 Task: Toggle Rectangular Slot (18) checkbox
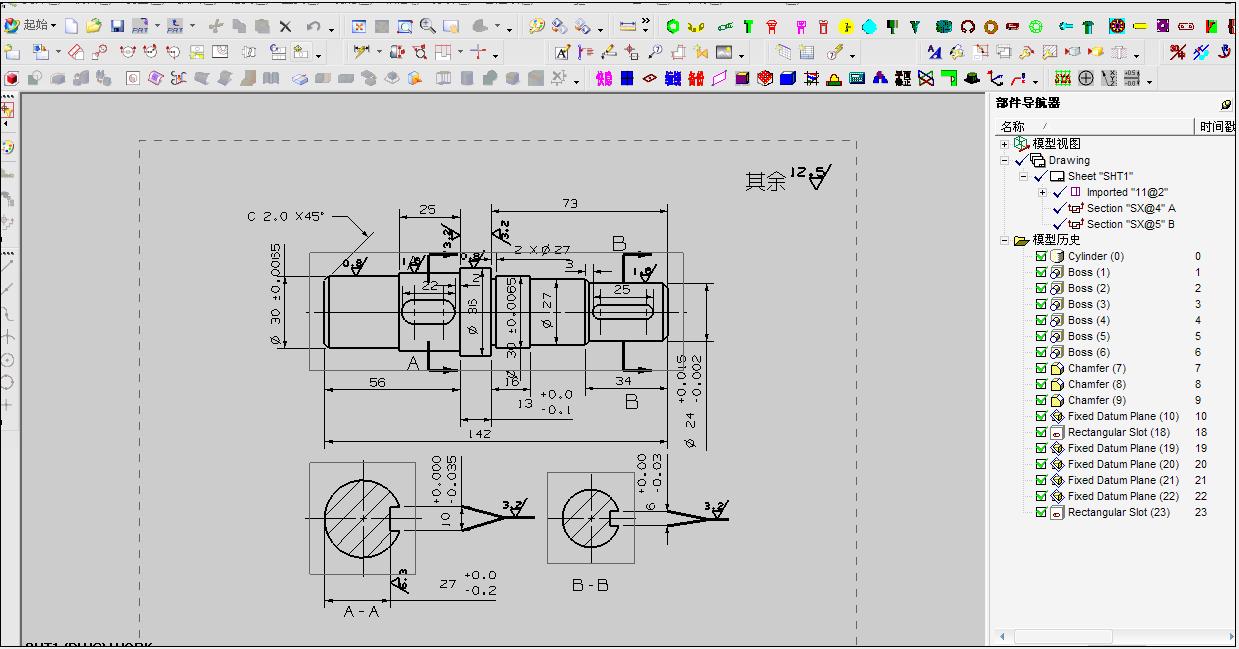1041,432
